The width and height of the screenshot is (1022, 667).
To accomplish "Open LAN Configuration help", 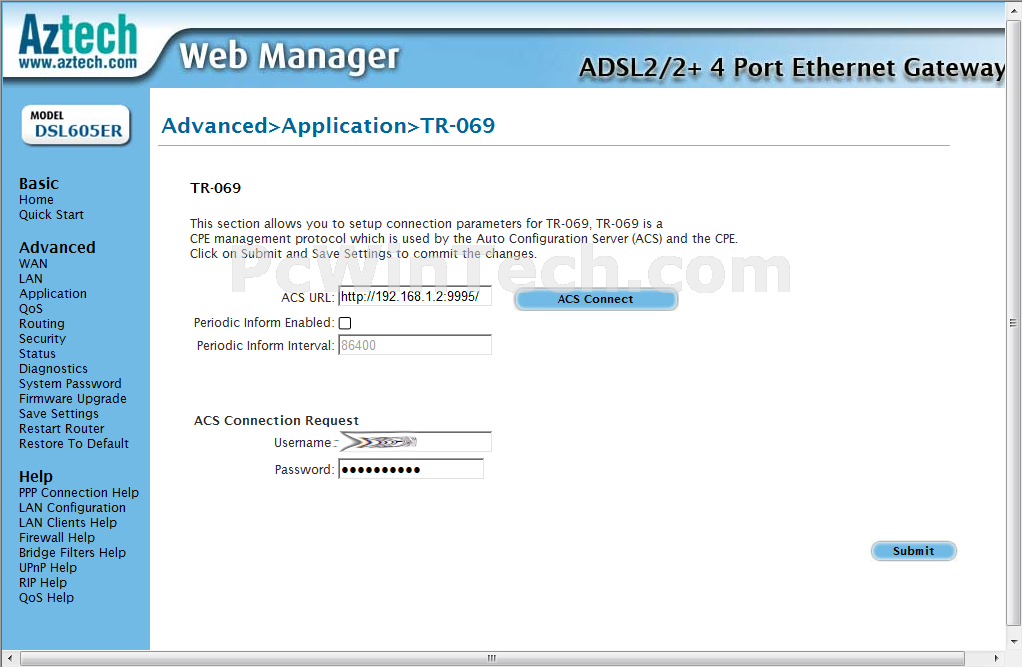I will [72, 507].
